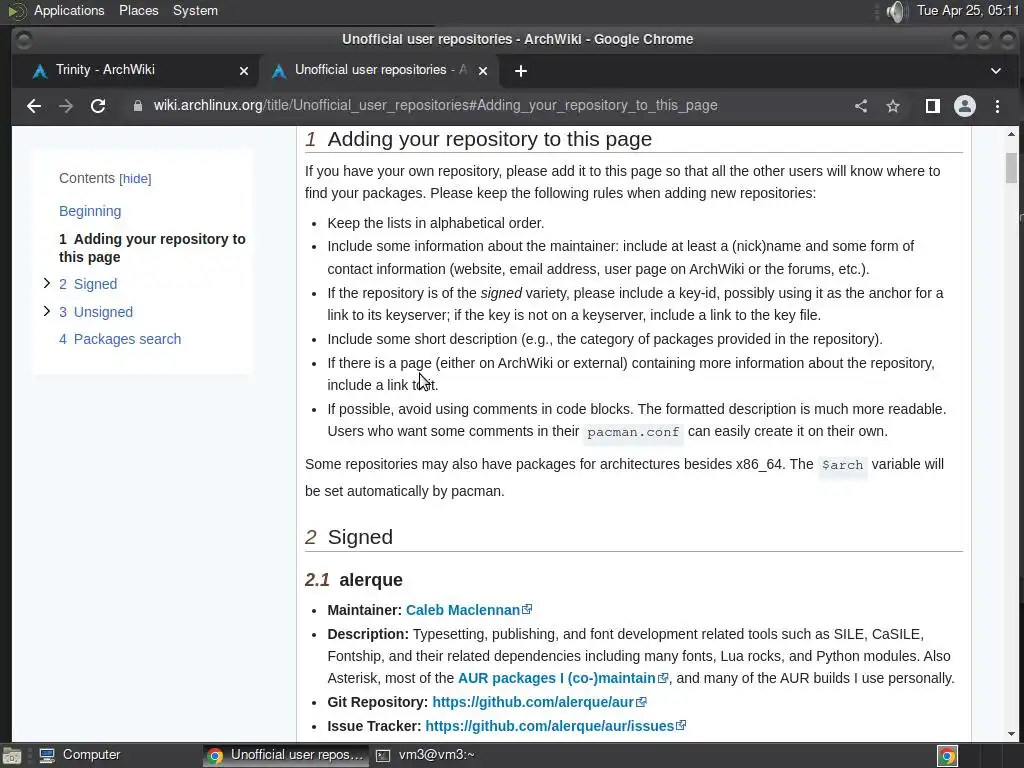Open the alerque aur issues tracker link
Viewport: 1024px width, 768px height.
click(x=549, y=726)
